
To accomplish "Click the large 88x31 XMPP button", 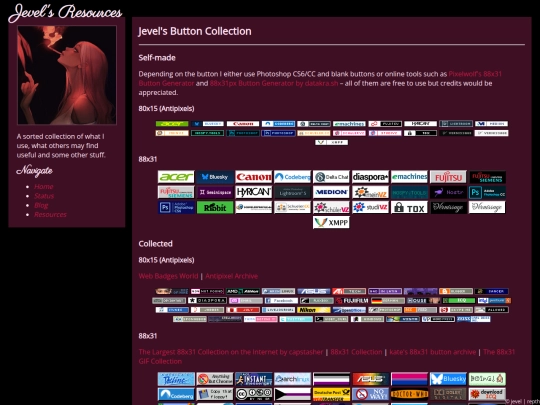I will (x=331, y=222).
